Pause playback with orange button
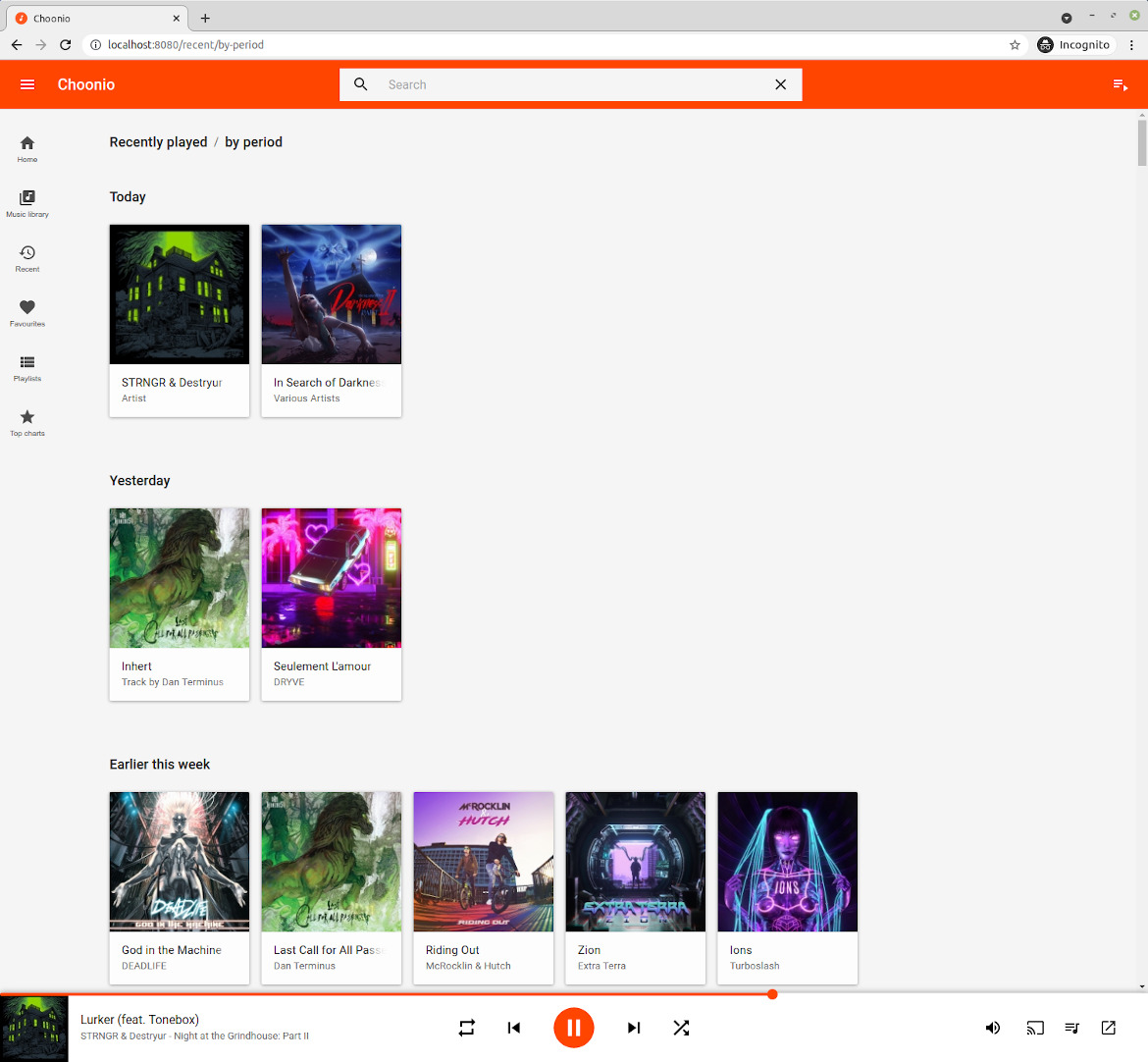The image size is (1148, 1062). coord(574,1028)
